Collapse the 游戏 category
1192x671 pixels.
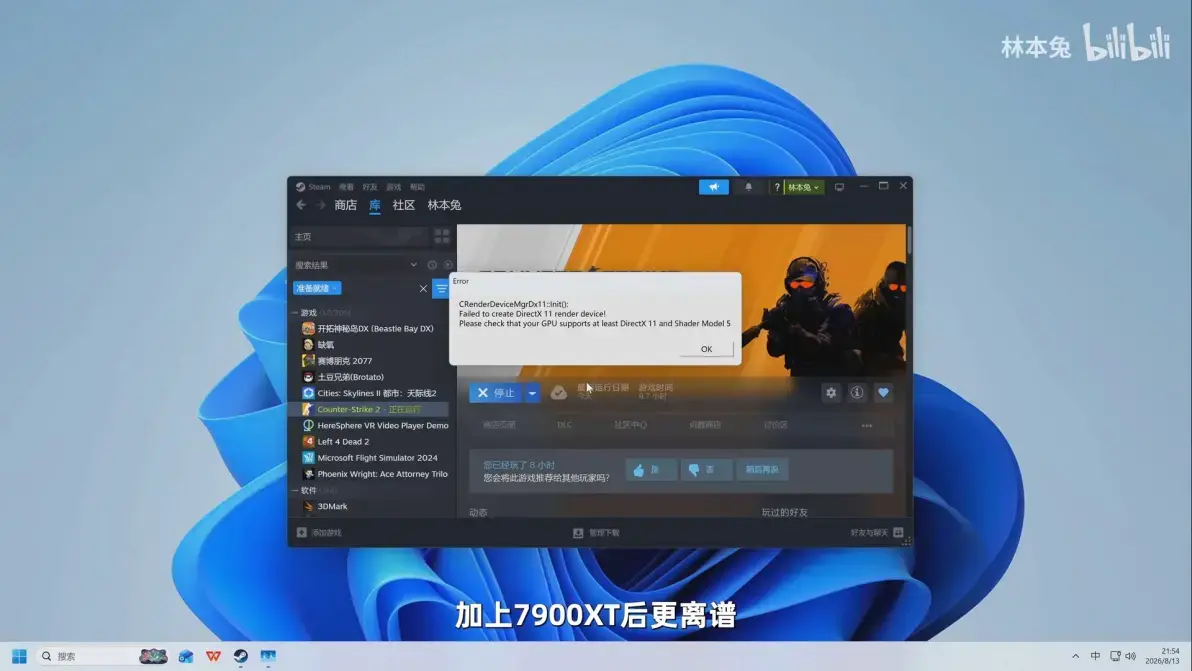[x=295, y=313]
